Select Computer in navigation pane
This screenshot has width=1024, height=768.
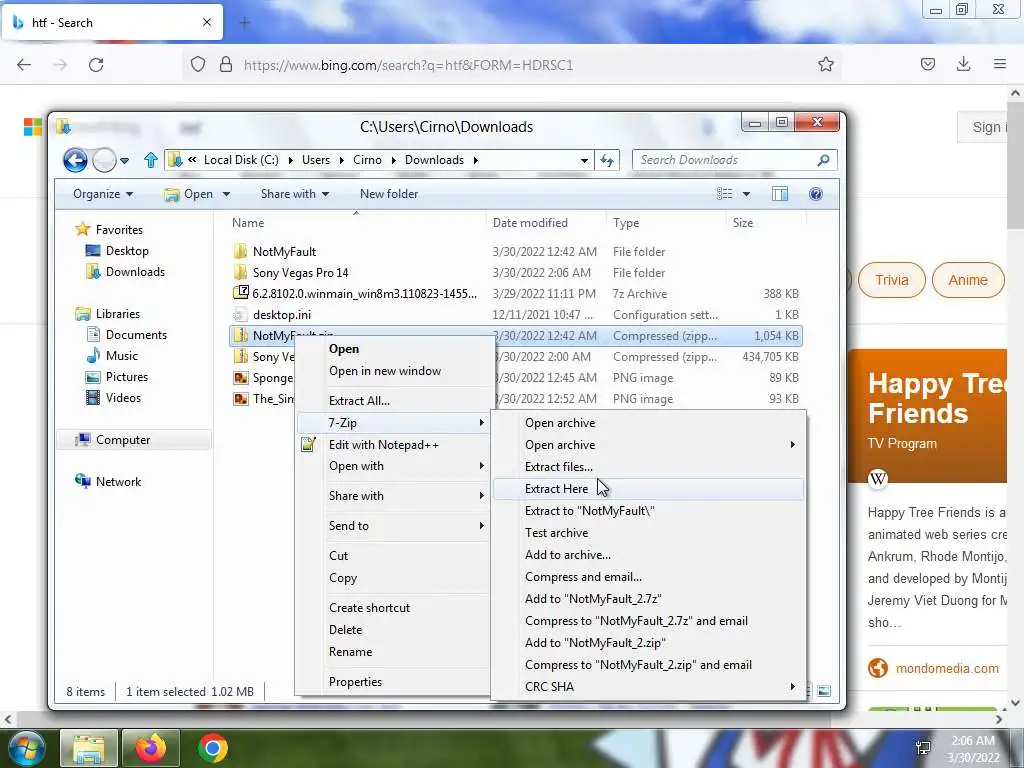coord(134,440)
